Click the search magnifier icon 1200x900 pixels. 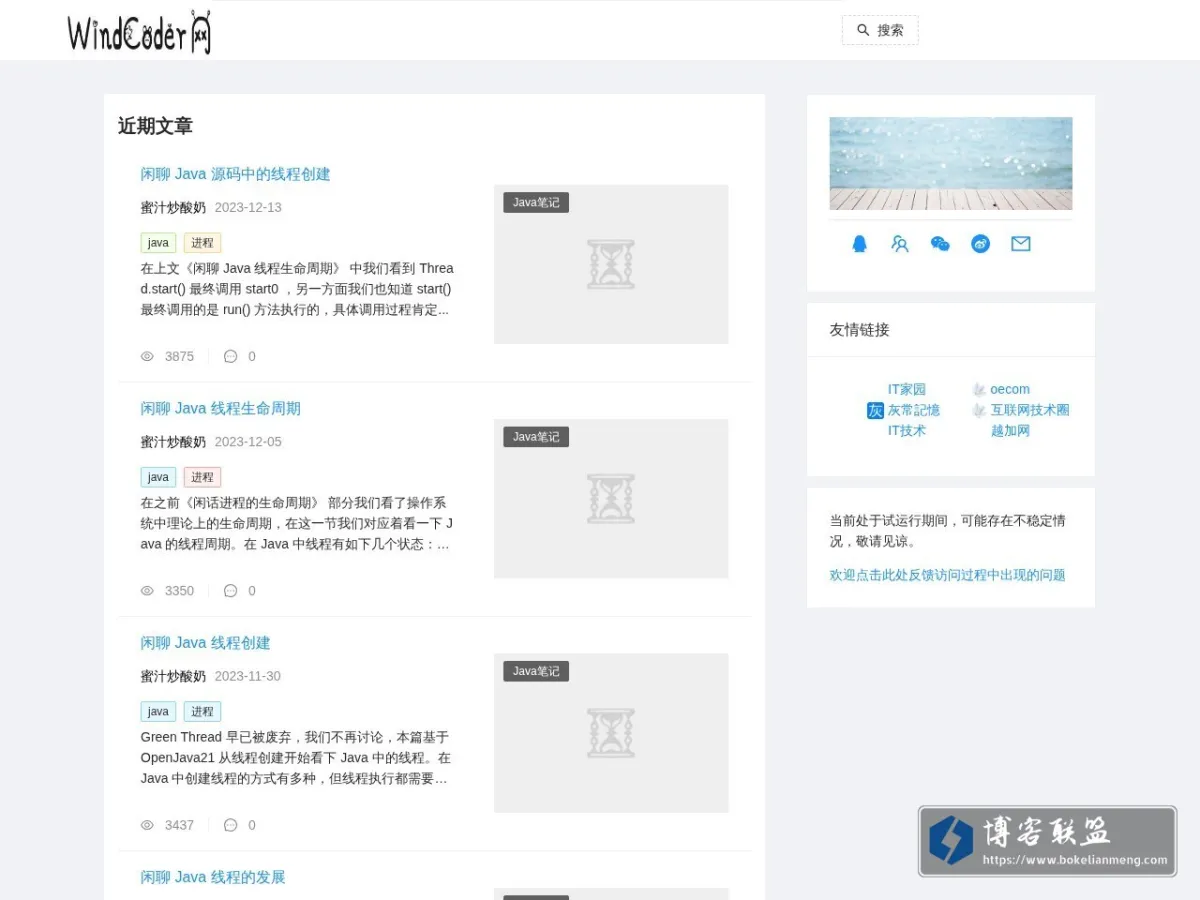point(863,30)
